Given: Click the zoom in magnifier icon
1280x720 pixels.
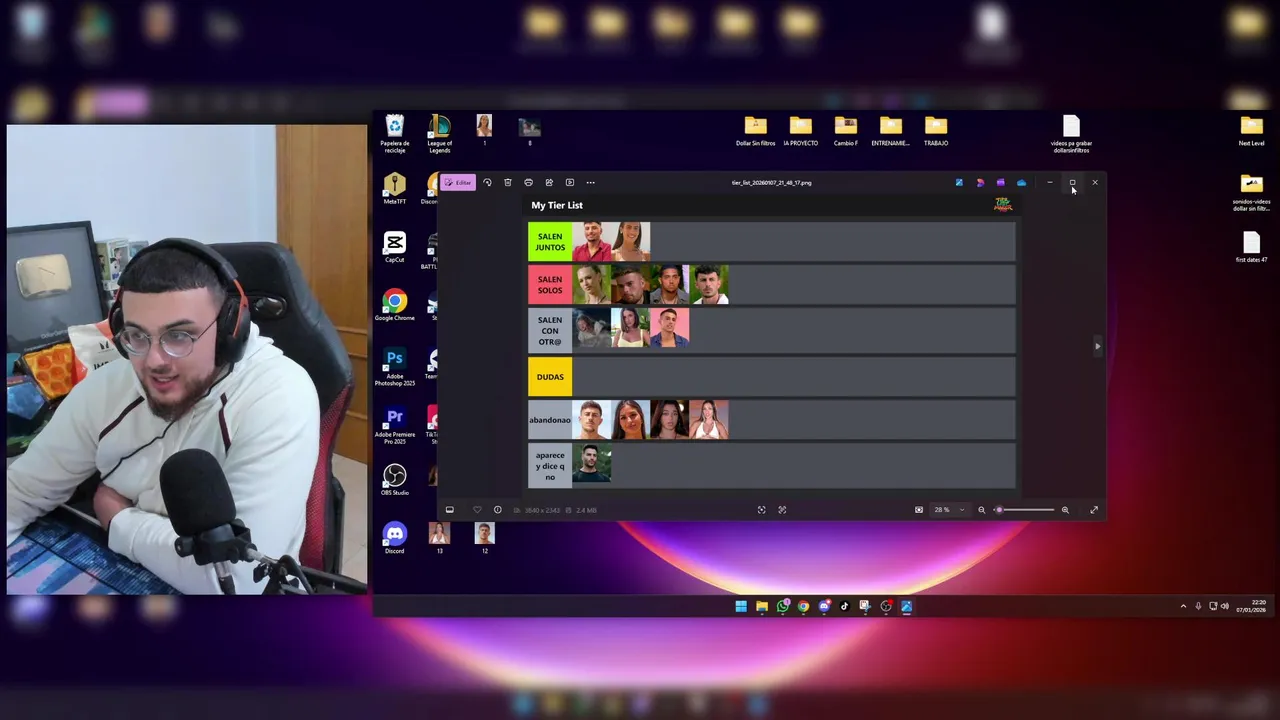Looking at the screenshot, I should [1065, 510].
